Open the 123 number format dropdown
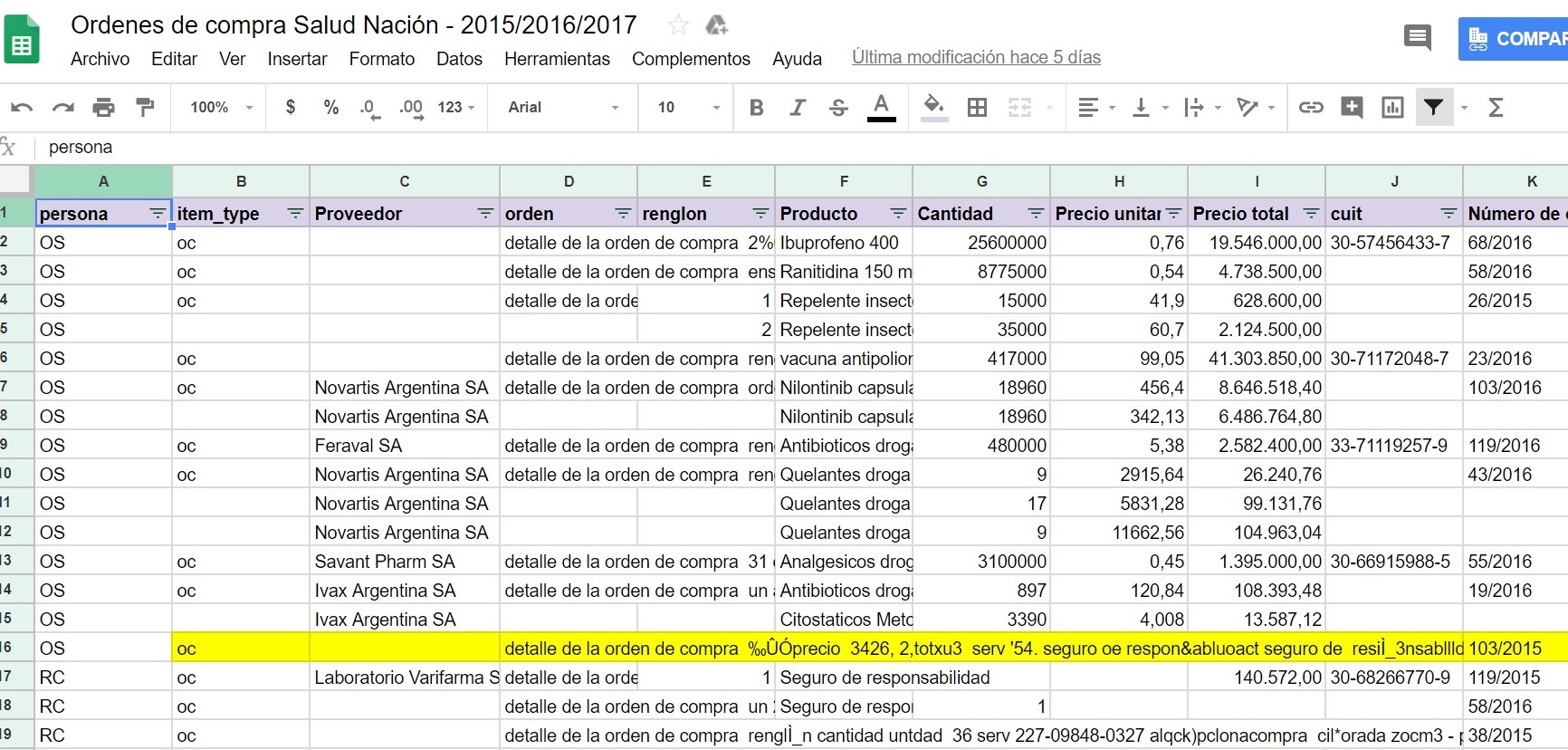1568x750 pixels. point(456,107)
